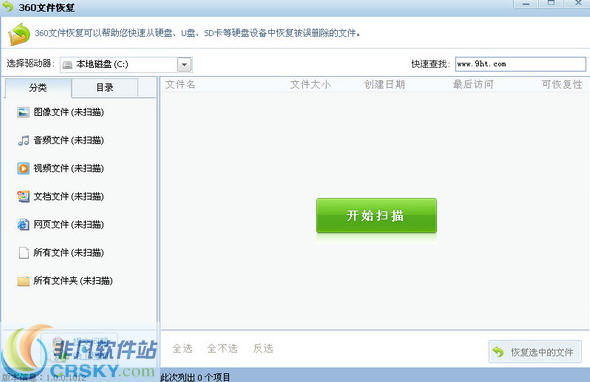Start scanning with the 开始扫描 button
Screen dimensions: 590x382
376,216
